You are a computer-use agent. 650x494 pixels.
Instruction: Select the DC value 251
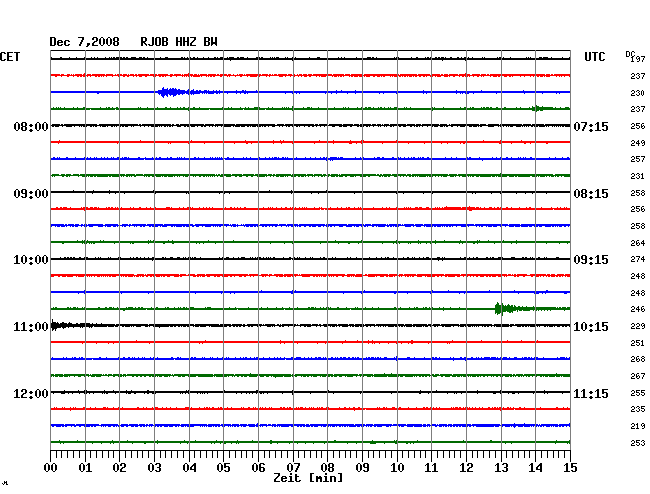(638, 343)
